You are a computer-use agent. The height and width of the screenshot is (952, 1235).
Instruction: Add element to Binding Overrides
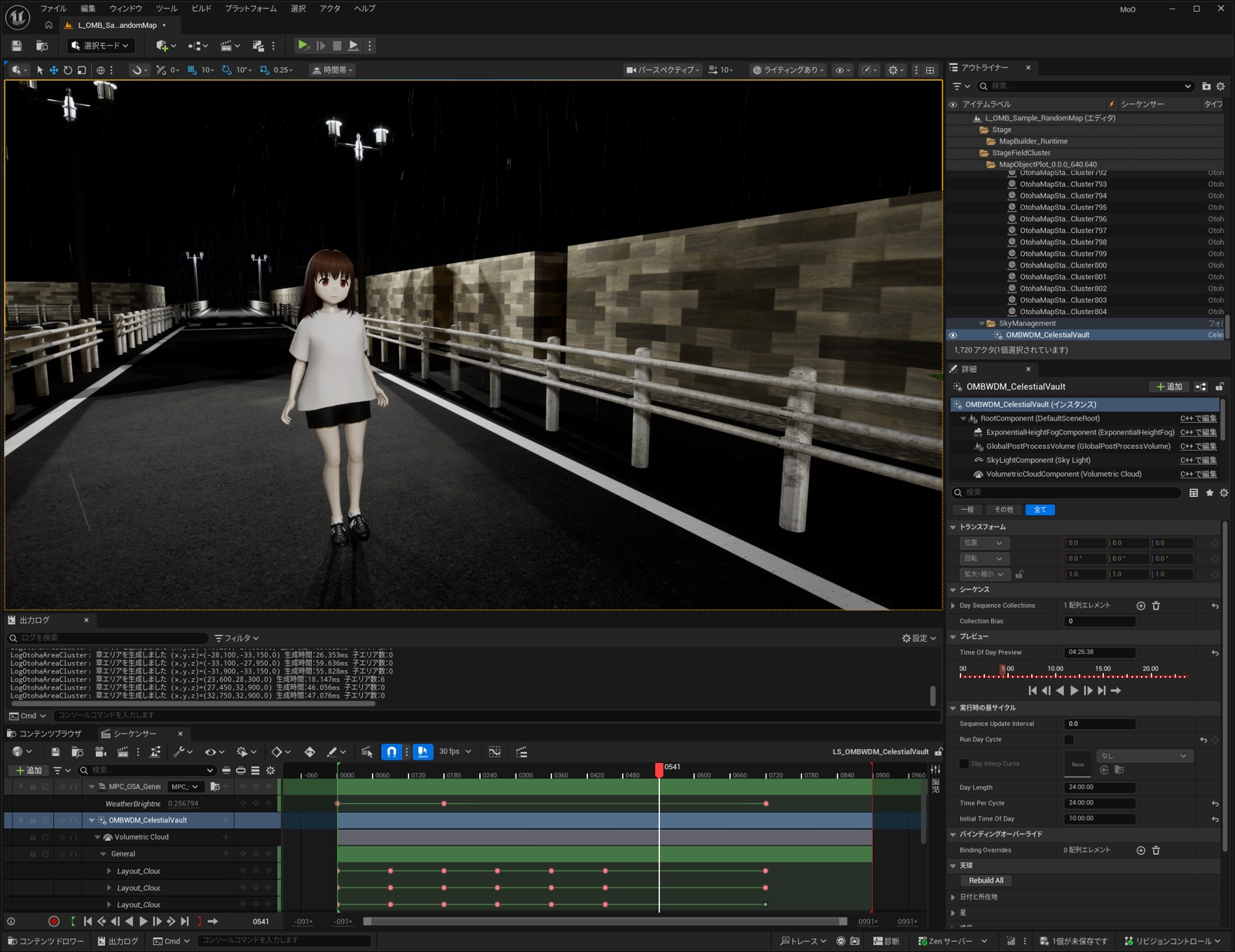[1141, 850]
